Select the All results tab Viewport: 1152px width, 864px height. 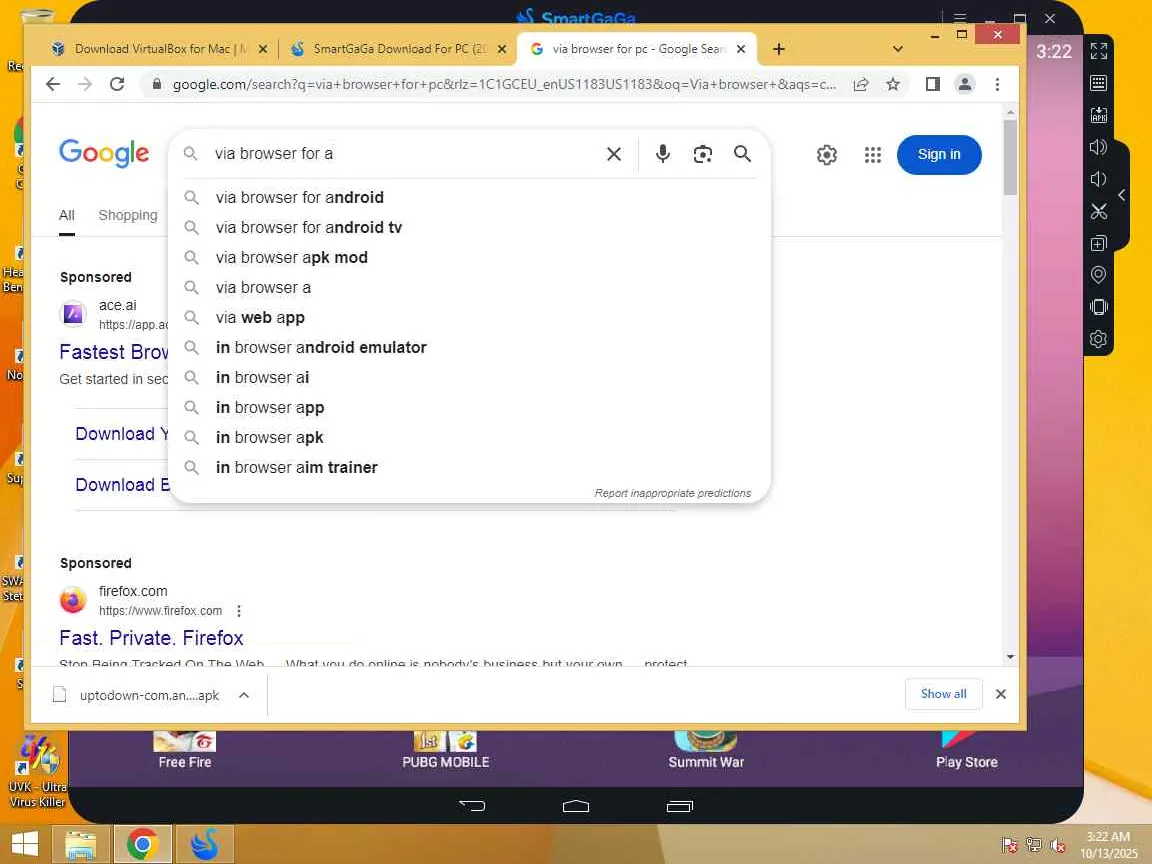67,215
